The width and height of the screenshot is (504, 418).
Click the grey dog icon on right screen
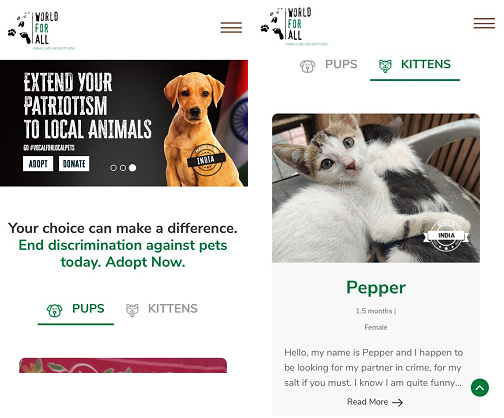coord(307,66)
